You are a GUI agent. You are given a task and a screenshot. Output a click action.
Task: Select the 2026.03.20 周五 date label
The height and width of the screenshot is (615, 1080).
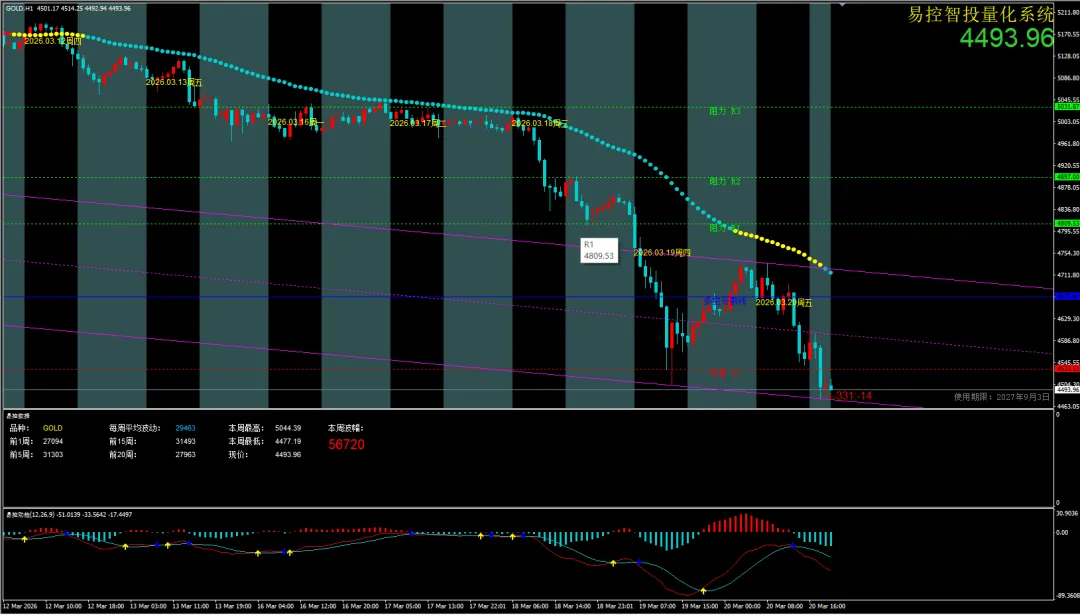click(x=784, y=302)
